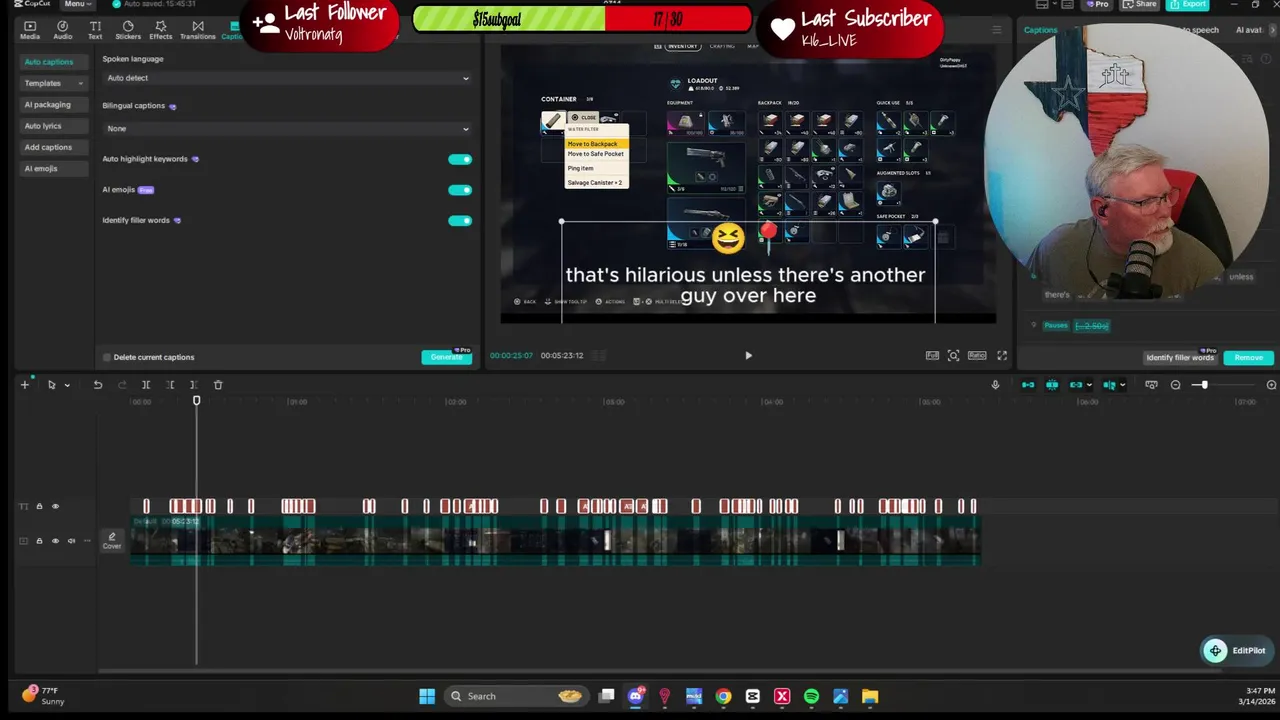
Task: Click the Generate captions button
Action: point(446,357)
